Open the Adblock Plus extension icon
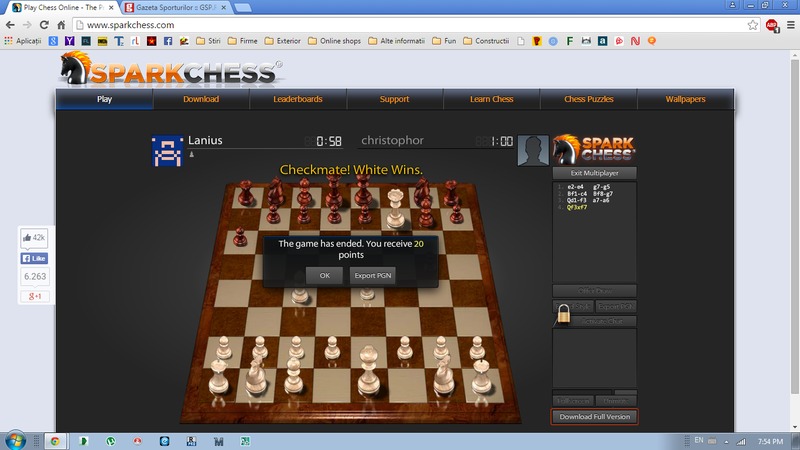 tap(772, 24)
